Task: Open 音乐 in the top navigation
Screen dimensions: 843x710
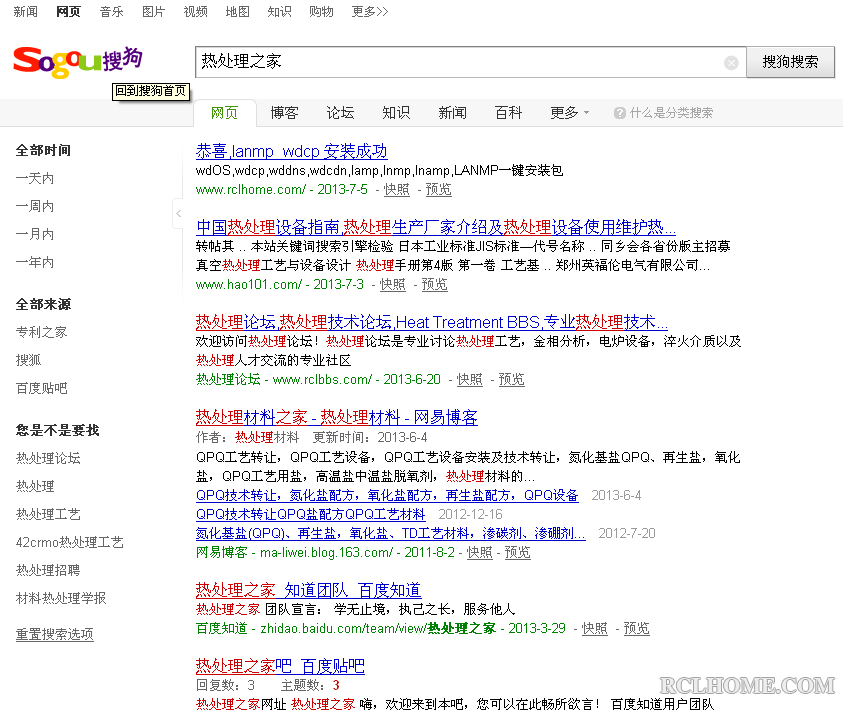Action: pos(111,11)
